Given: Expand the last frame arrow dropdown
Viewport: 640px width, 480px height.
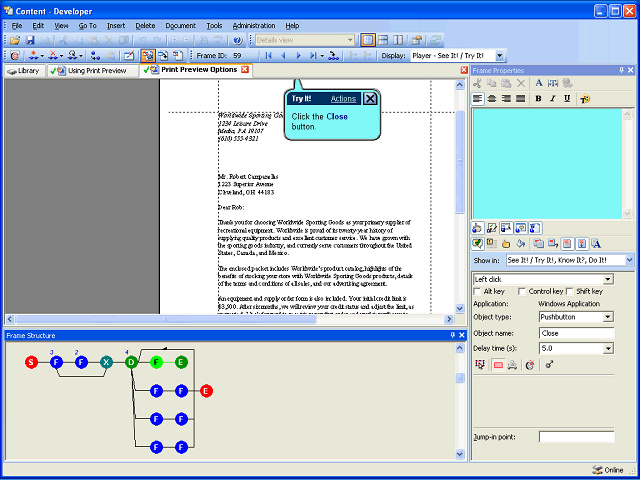Looking at the screenshot, I should [x=322, y=56].
